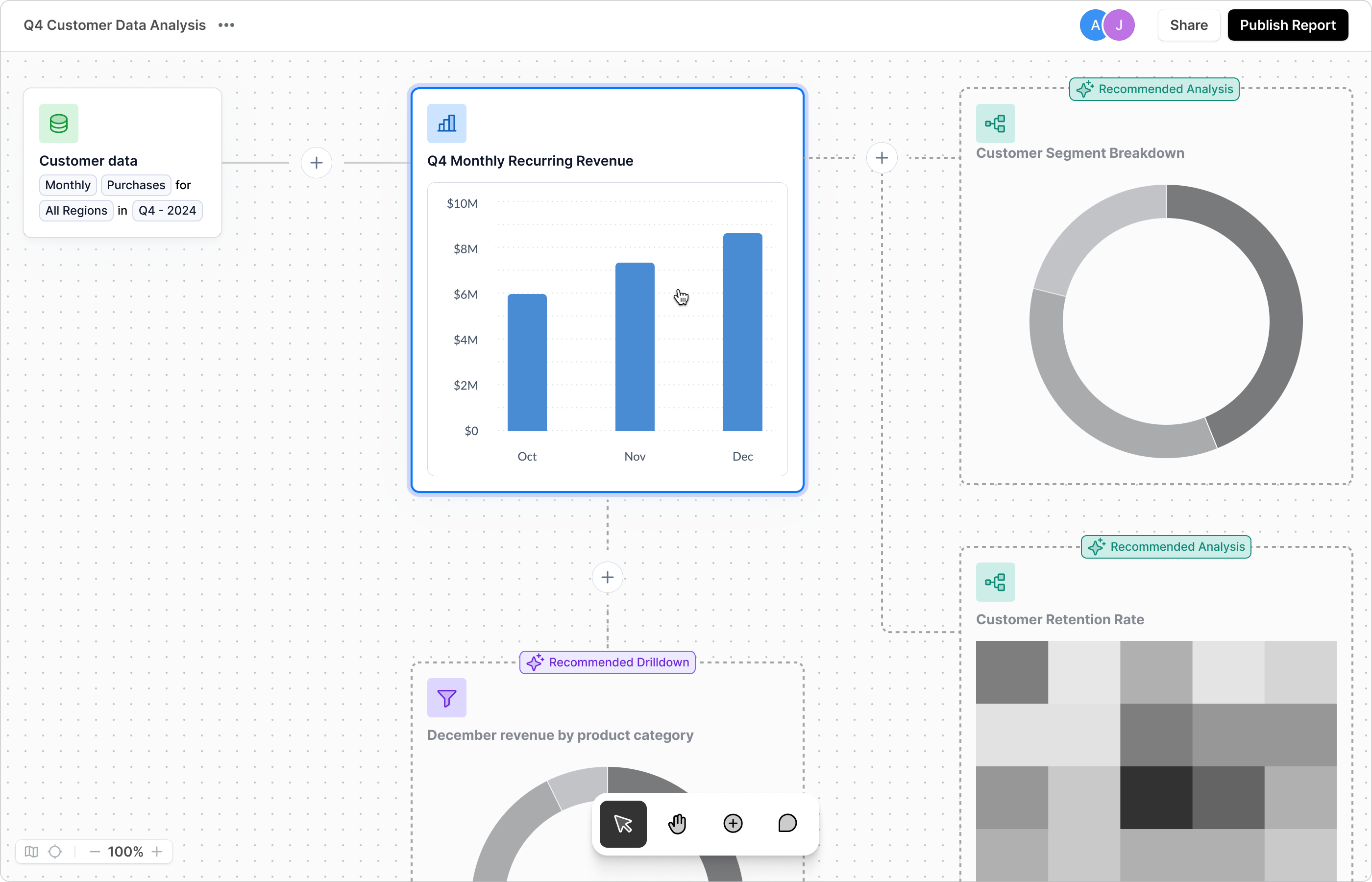Open the three-dot menu beside report title
The height and width of the screenshot is (882, 1372).
pyautogui.click(x=226, y=25)
